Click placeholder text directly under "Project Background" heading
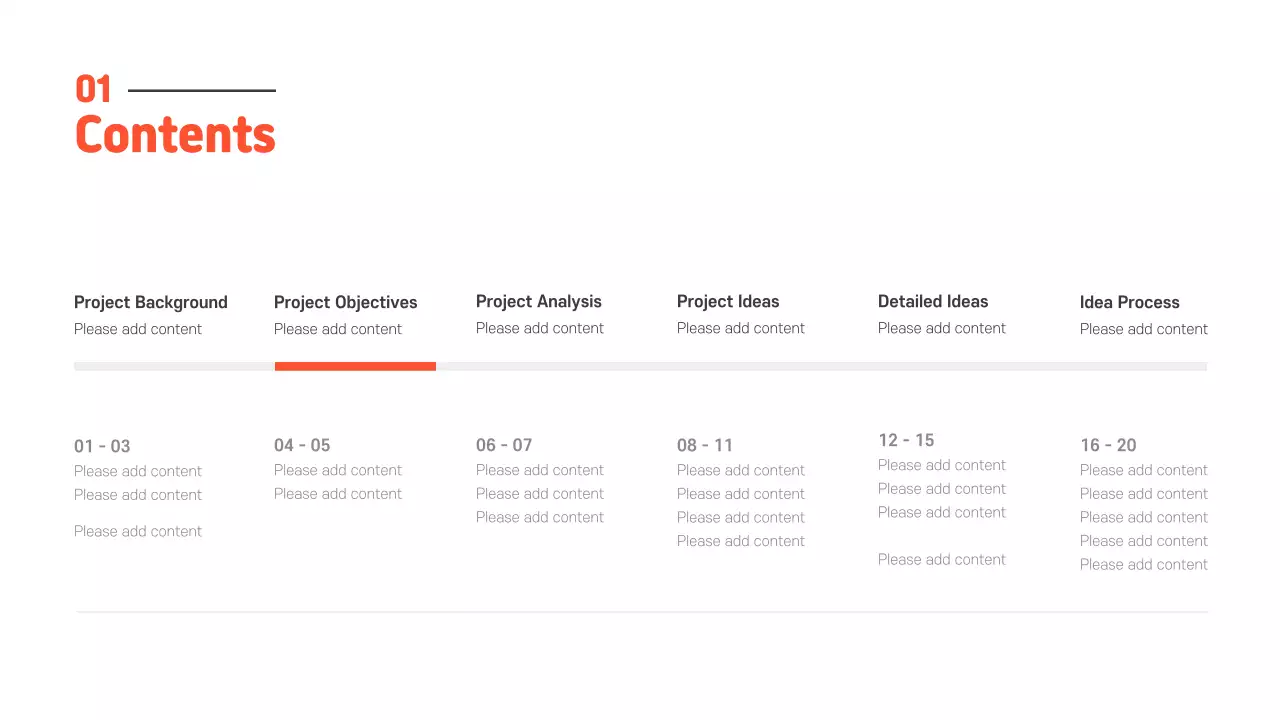Screen dimensions: 1280x720 (138, 329)
